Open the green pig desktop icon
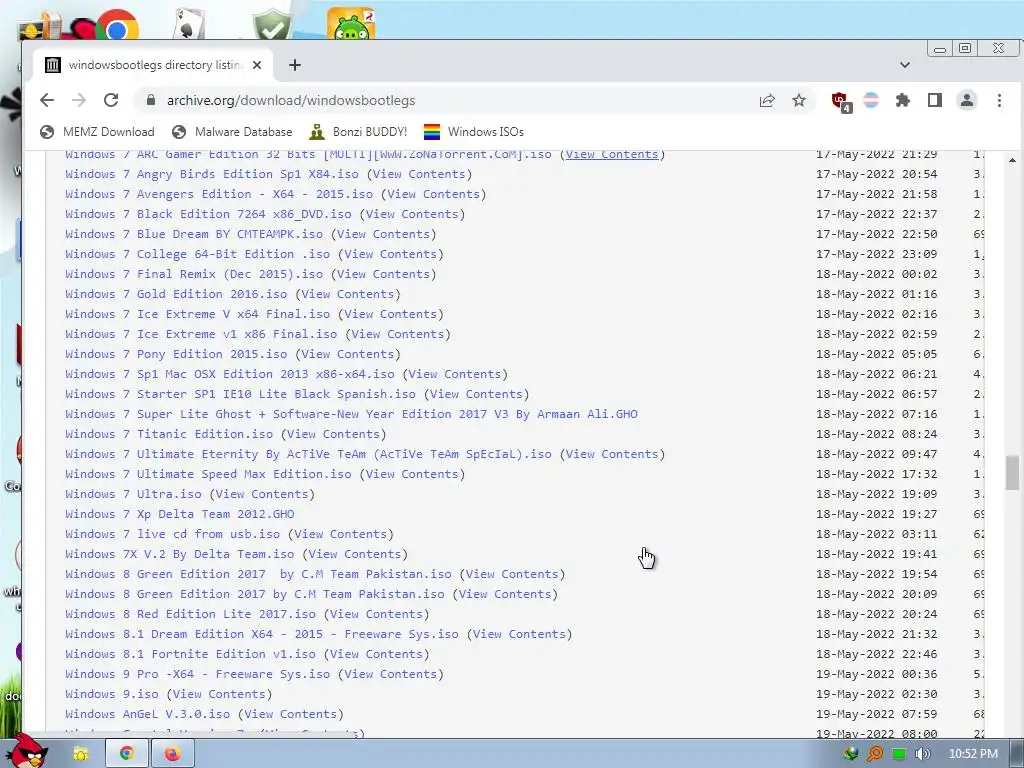 pos(351,24)
